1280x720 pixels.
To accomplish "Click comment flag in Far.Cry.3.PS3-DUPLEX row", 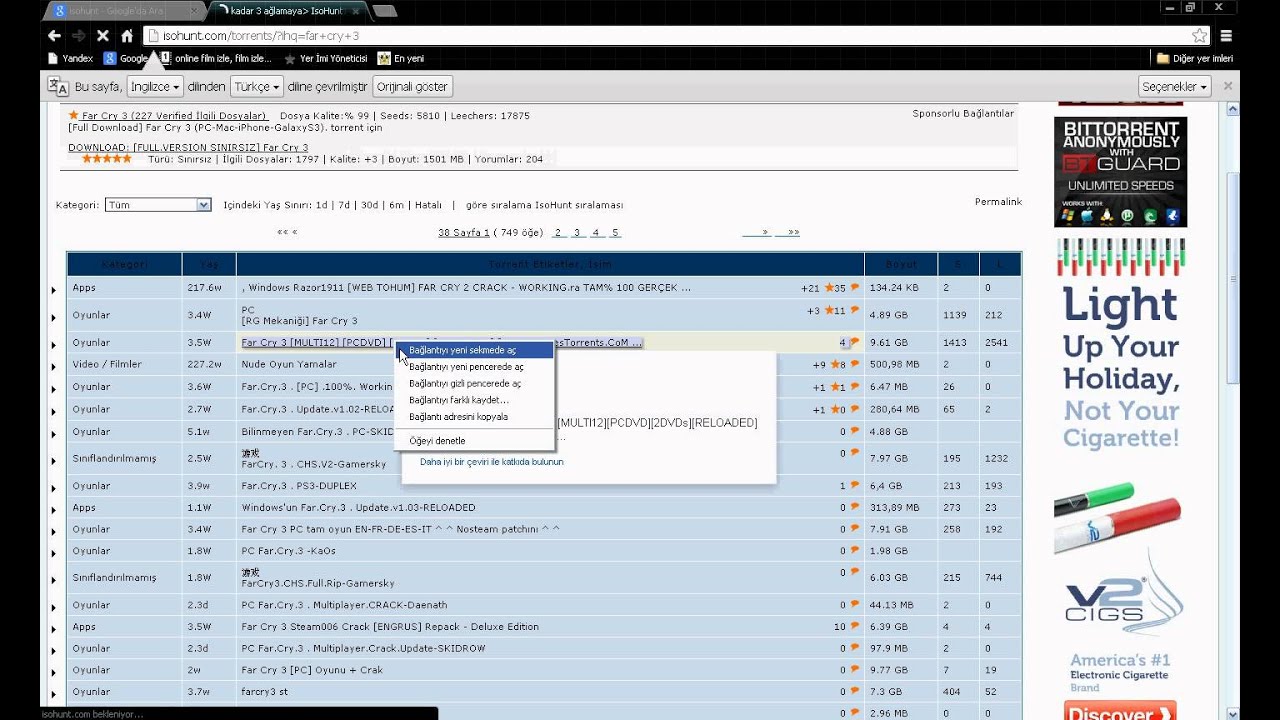I will tap(854, 485).
